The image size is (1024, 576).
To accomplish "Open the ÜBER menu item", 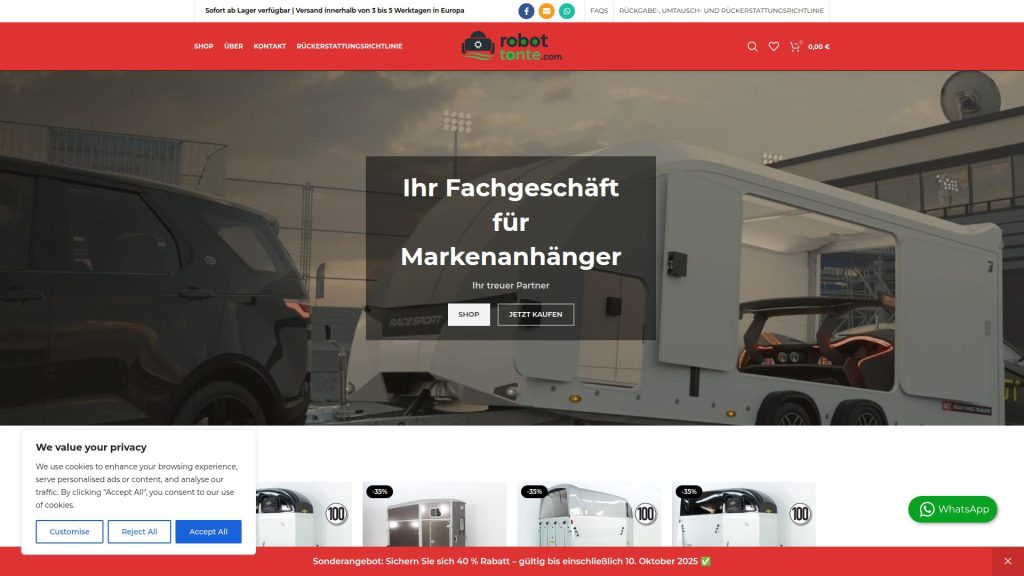I will pos(233,46).
